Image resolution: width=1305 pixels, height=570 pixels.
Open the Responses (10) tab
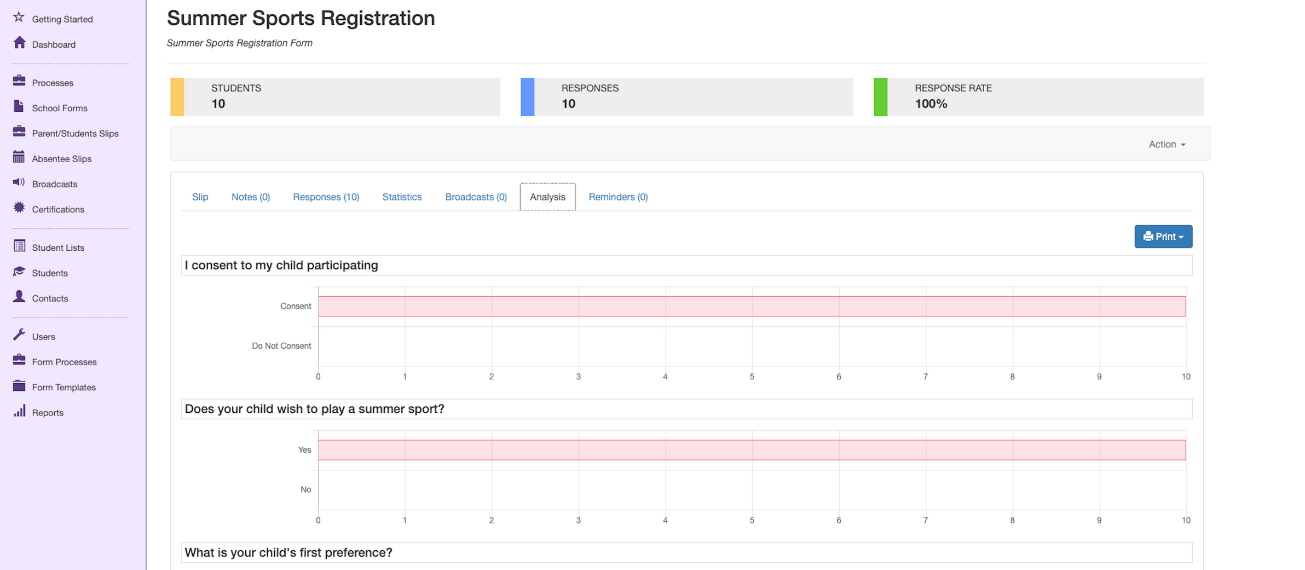[326, 197]
